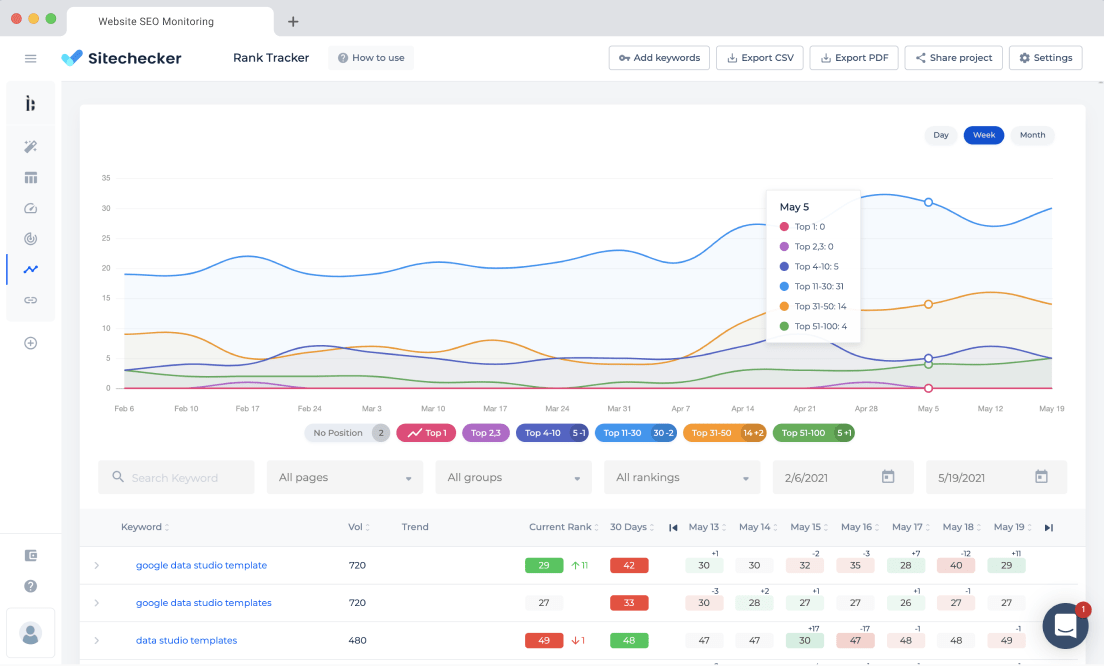This screenshot has height=666, width=1104.
Task: Switch chart view to Month
Action: click(x=1032, y=135)
